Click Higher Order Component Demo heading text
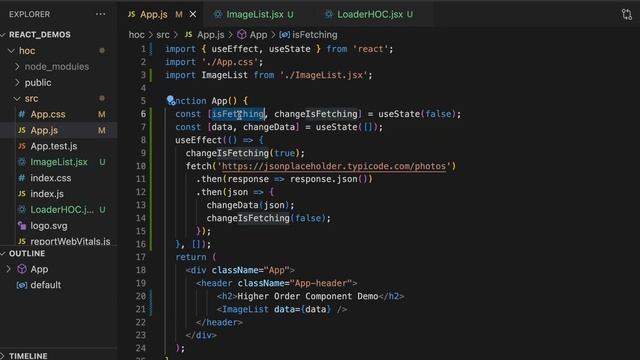 point(307,296)
